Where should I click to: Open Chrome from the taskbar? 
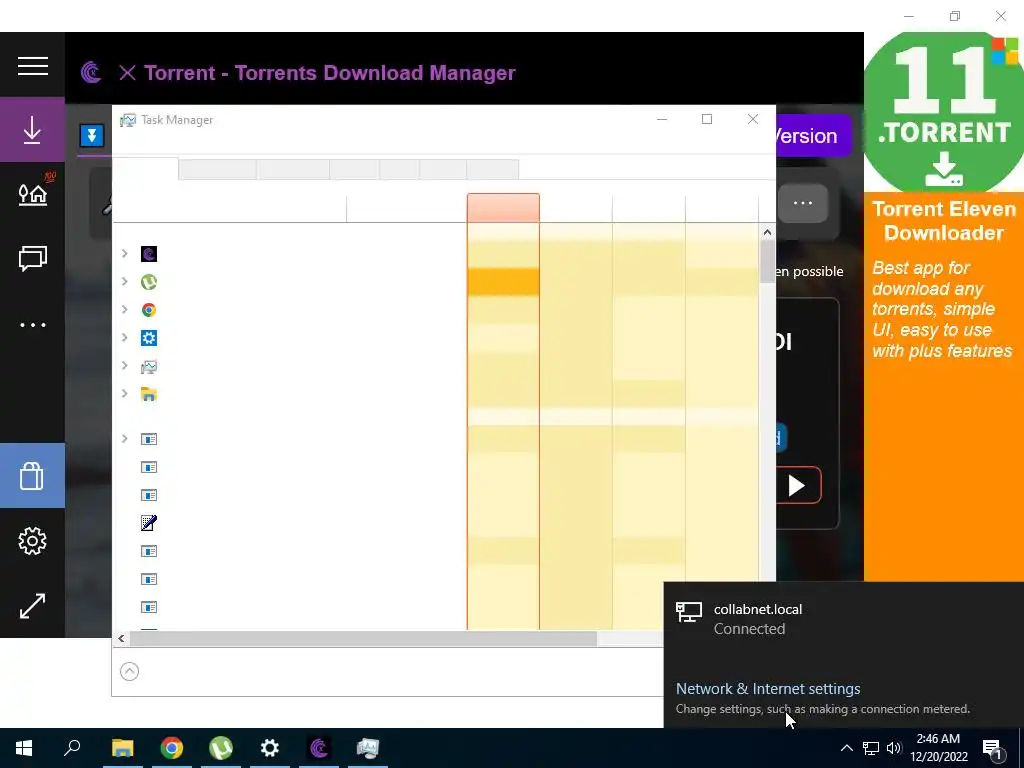(x=172, y=748)
